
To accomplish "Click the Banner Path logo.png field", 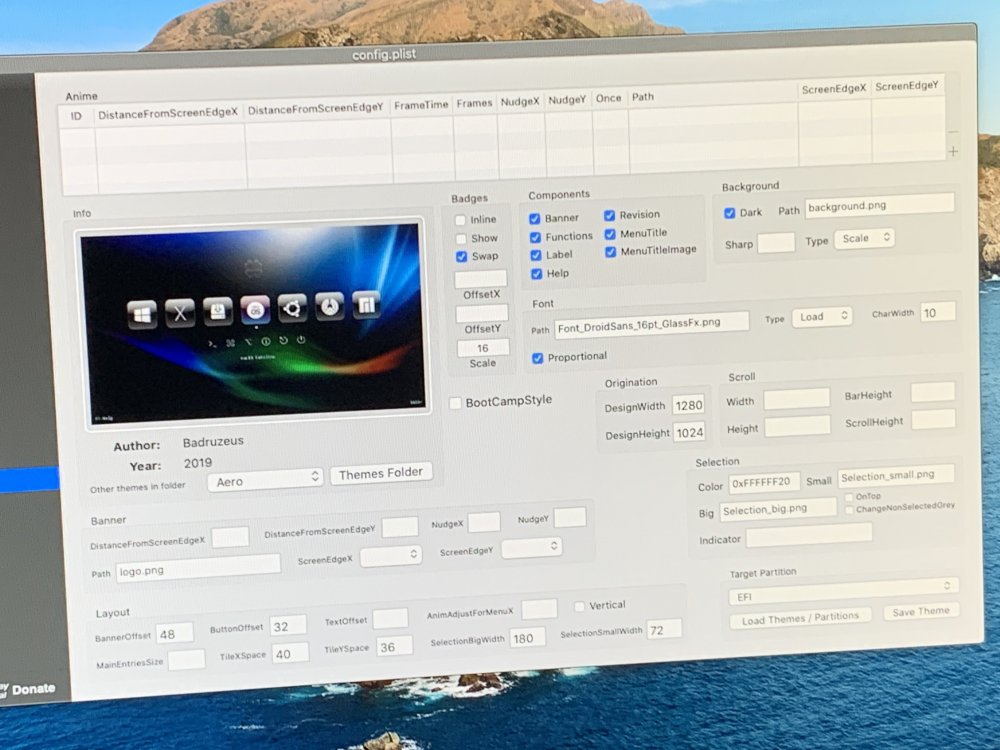I will (198, 569).
